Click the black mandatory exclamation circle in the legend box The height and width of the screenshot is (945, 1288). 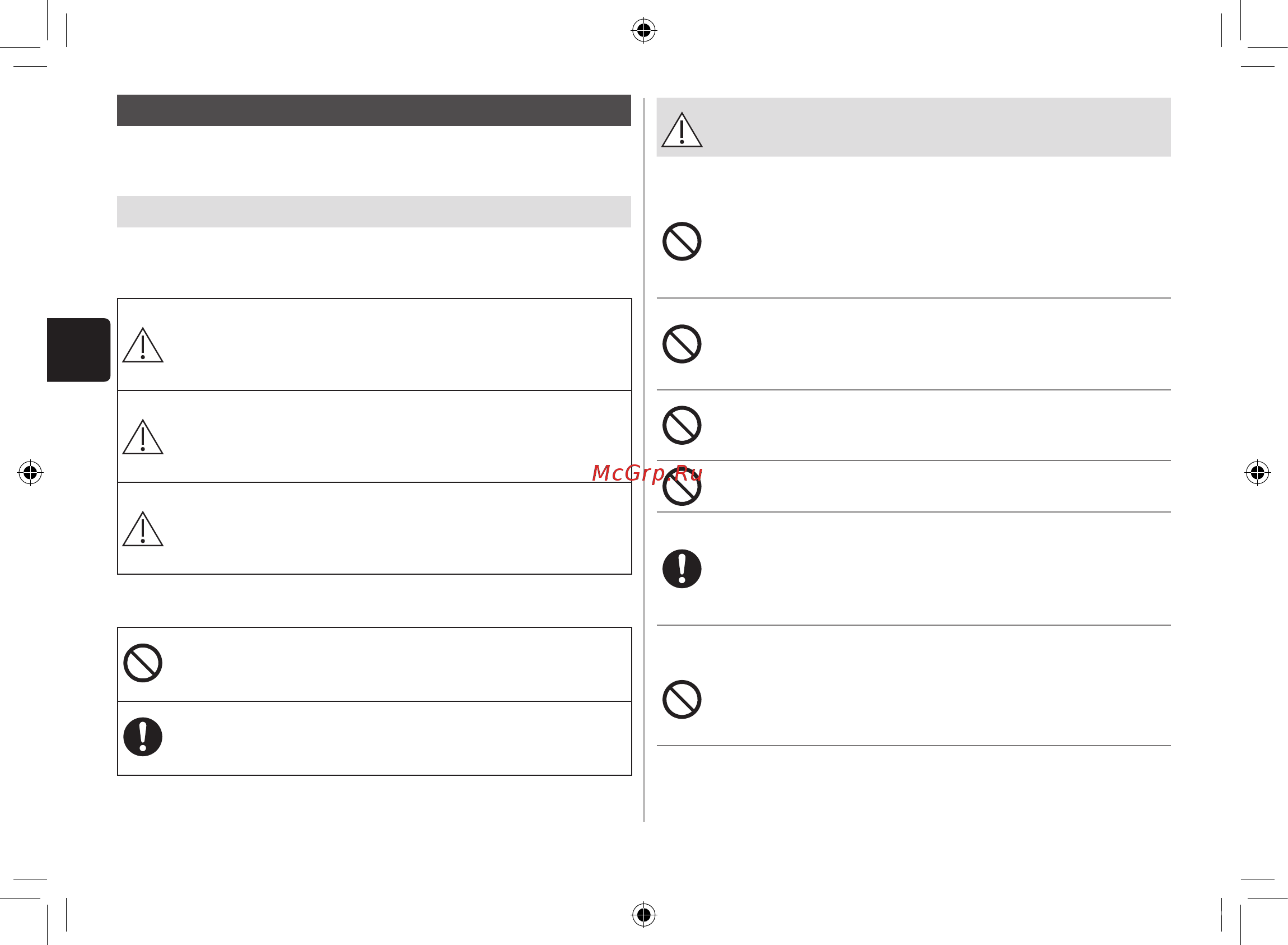143,737
